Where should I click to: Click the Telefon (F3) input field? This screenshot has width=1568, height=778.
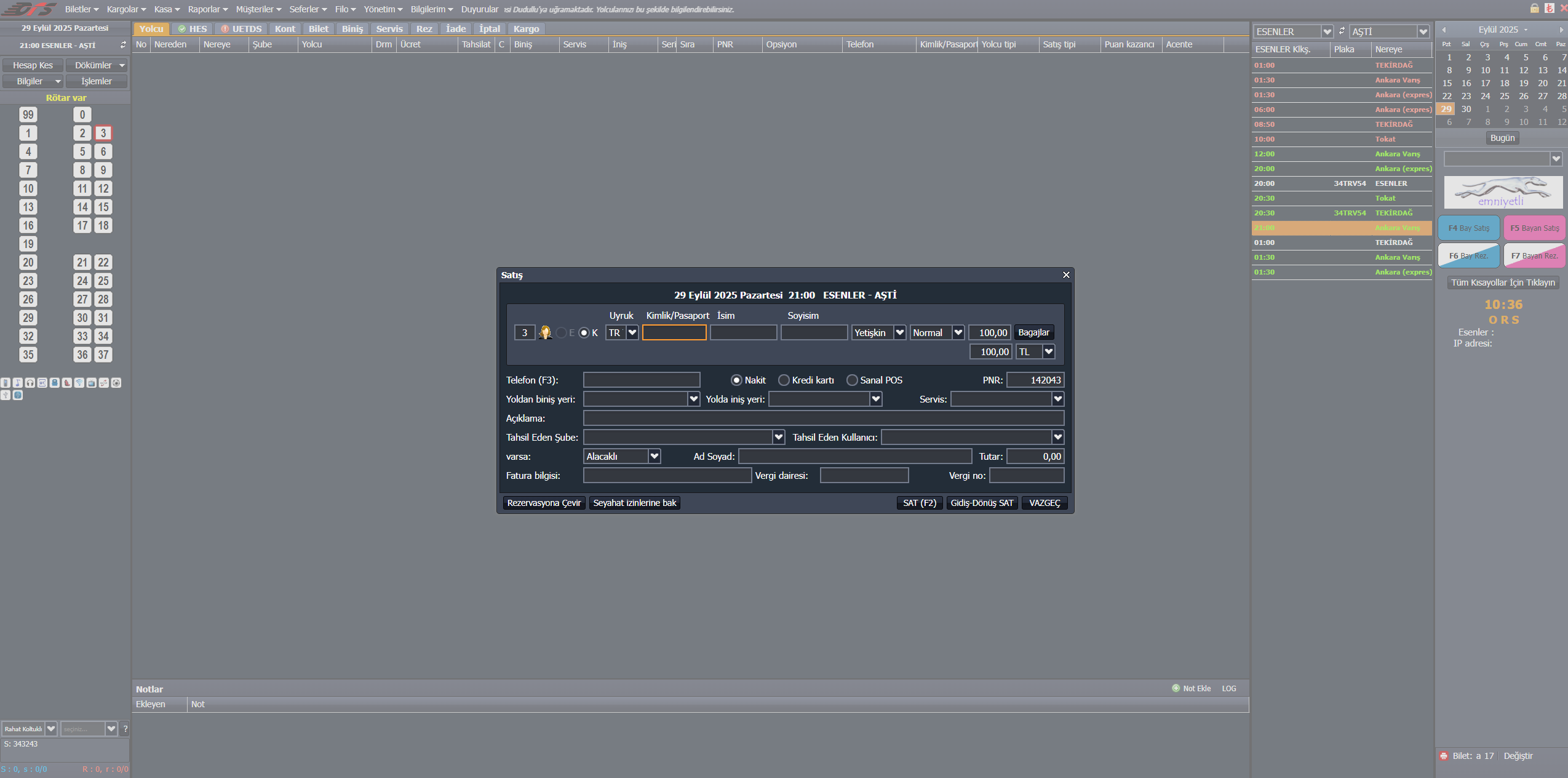641,380
